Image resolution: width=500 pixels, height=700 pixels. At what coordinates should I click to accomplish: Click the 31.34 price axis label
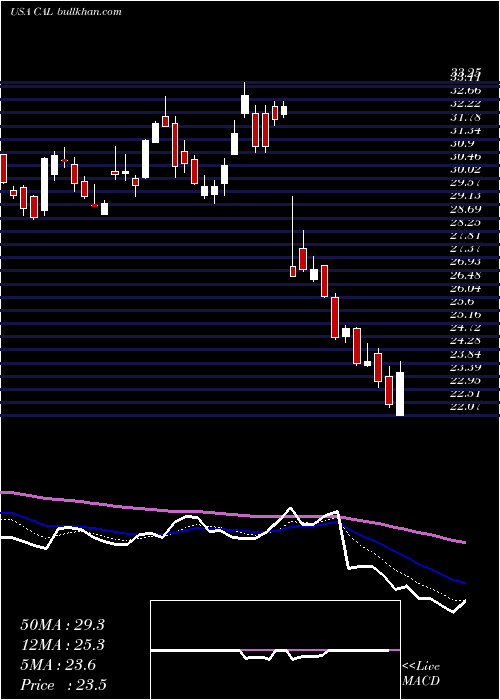click(x=466, y=130)
